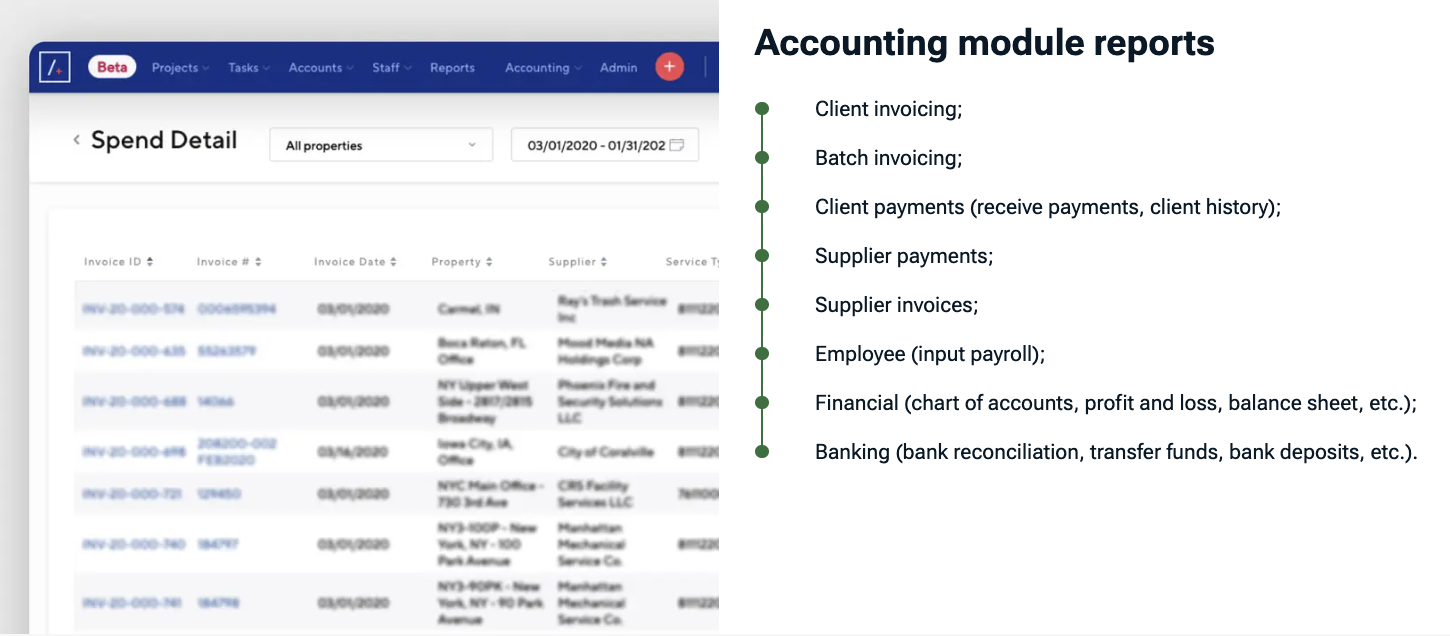Expand the Accounting menu
1450x636 pixels.
coord(543,68)
